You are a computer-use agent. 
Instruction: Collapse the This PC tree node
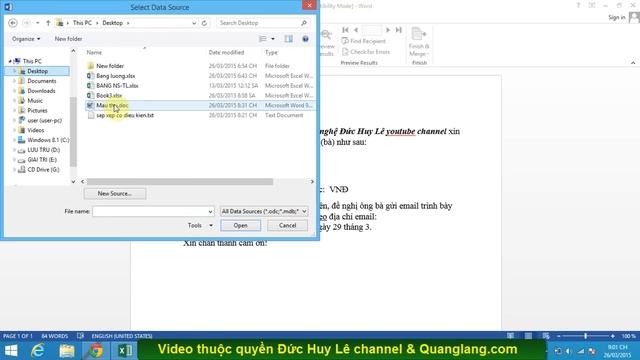pos(10,61)
